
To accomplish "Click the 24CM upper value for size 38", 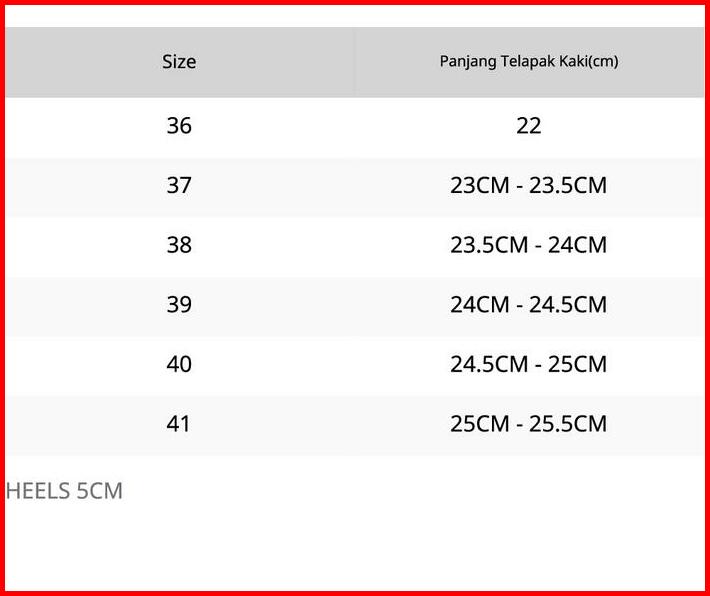I will (577, 245).
